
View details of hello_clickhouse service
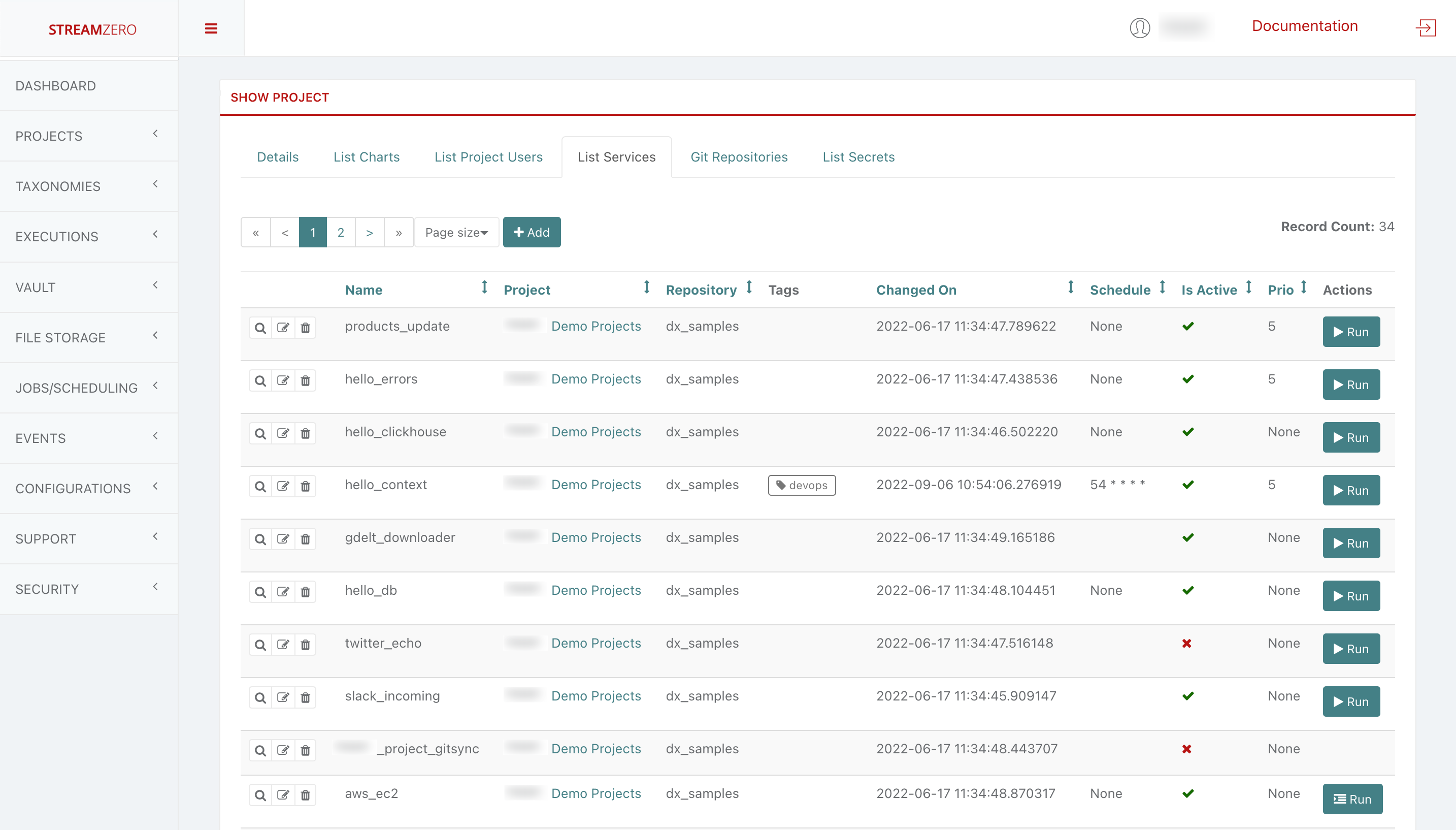click(260, 433)
